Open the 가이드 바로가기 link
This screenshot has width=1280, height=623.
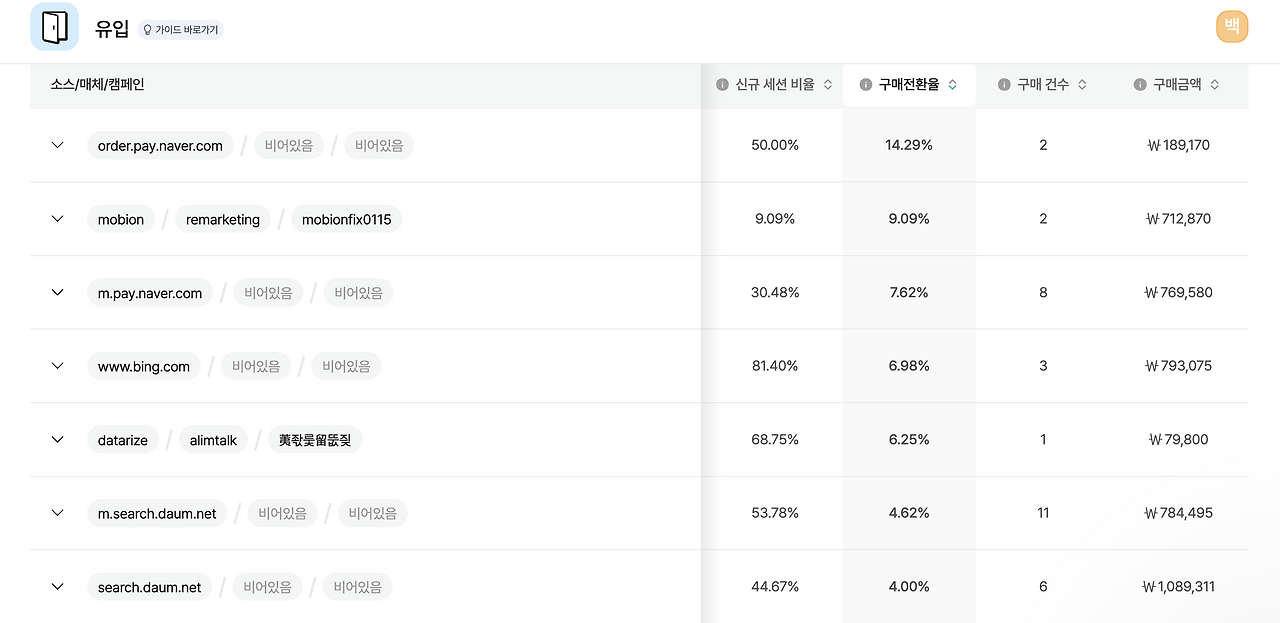pyautogui.click(x=181, y=30)
